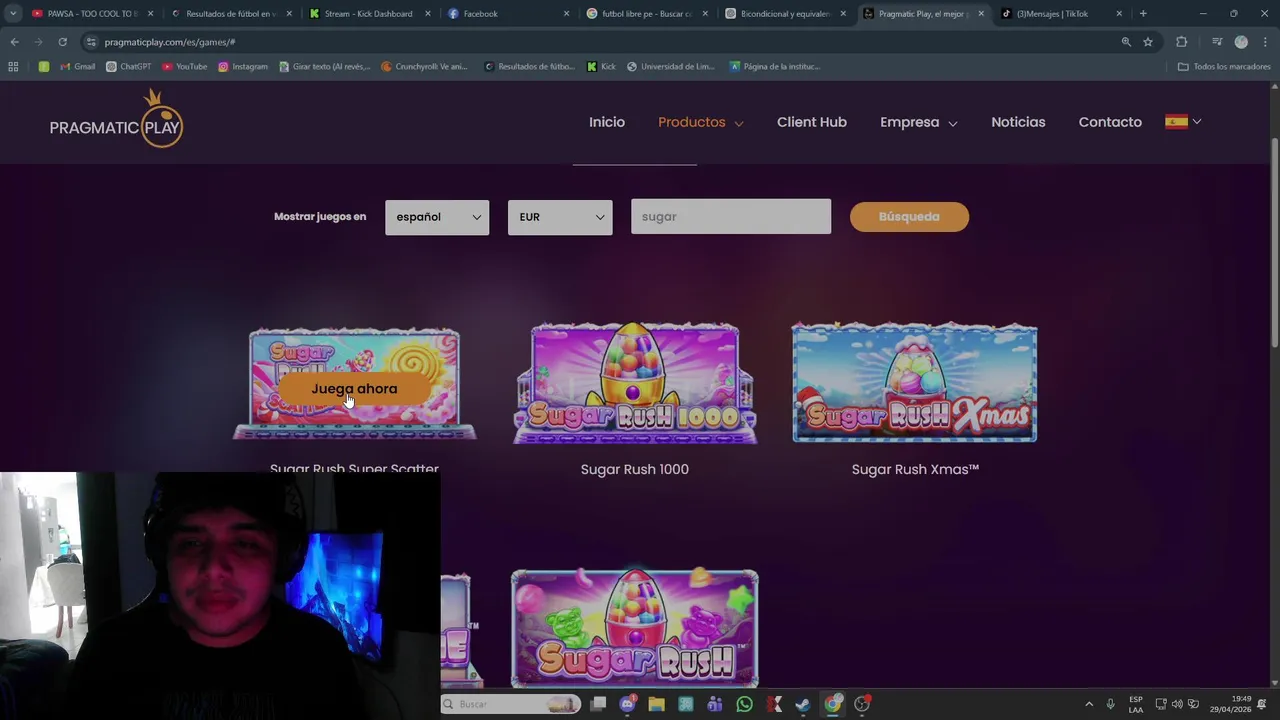Open Contacto in the navigation

coord(1110,122)
